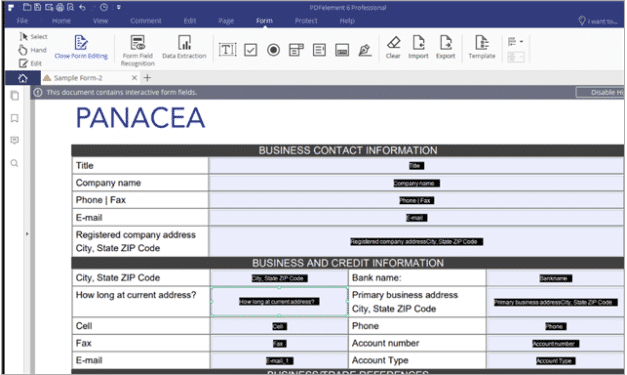Select the check box form tool
Image resolution: width=627 pixels, height=375 pixels.
point(251,50)
